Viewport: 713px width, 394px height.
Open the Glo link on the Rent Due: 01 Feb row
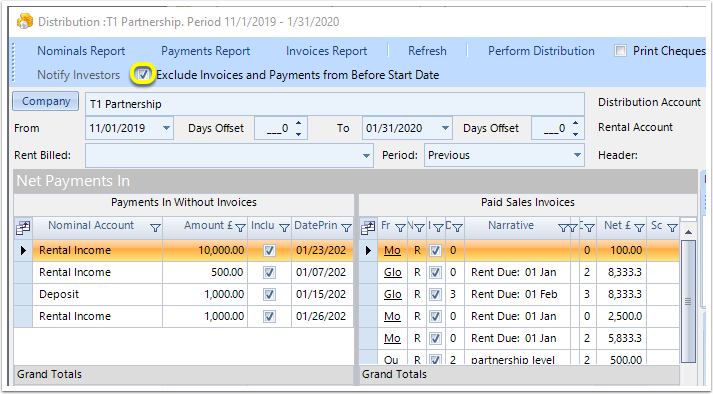[x=392, y=294]
